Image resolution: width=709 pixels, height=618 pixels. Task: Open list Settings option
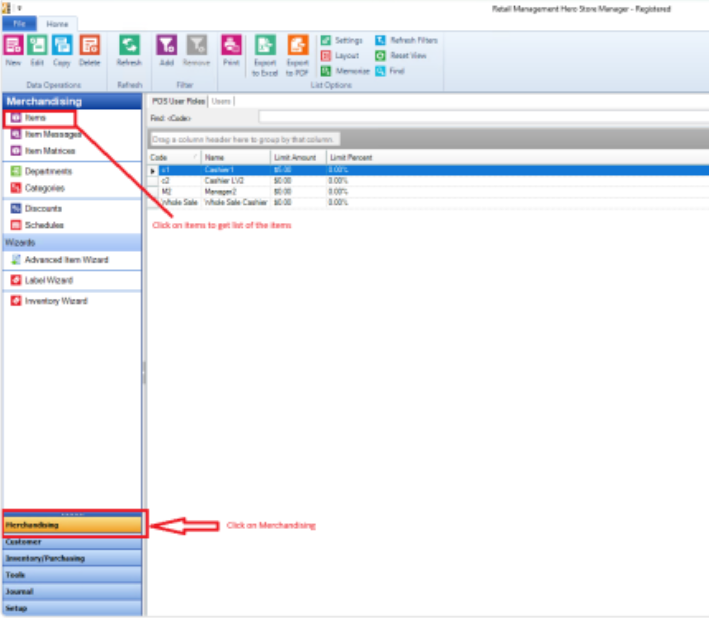point(342,40)
